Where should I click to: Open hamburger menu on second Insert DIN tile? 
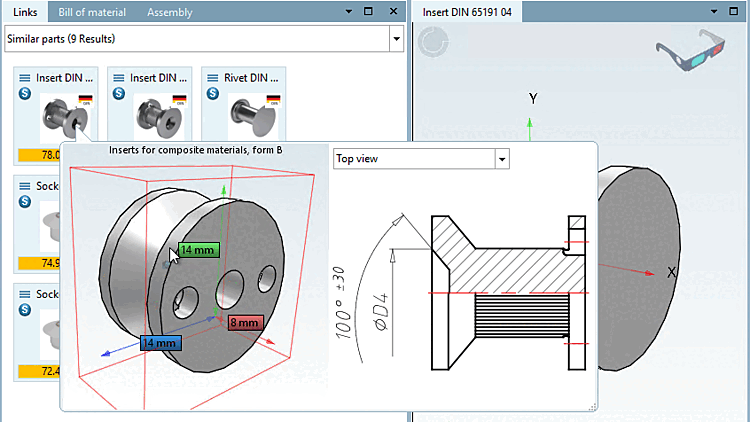pyautogui.click(x=117, y=78)
